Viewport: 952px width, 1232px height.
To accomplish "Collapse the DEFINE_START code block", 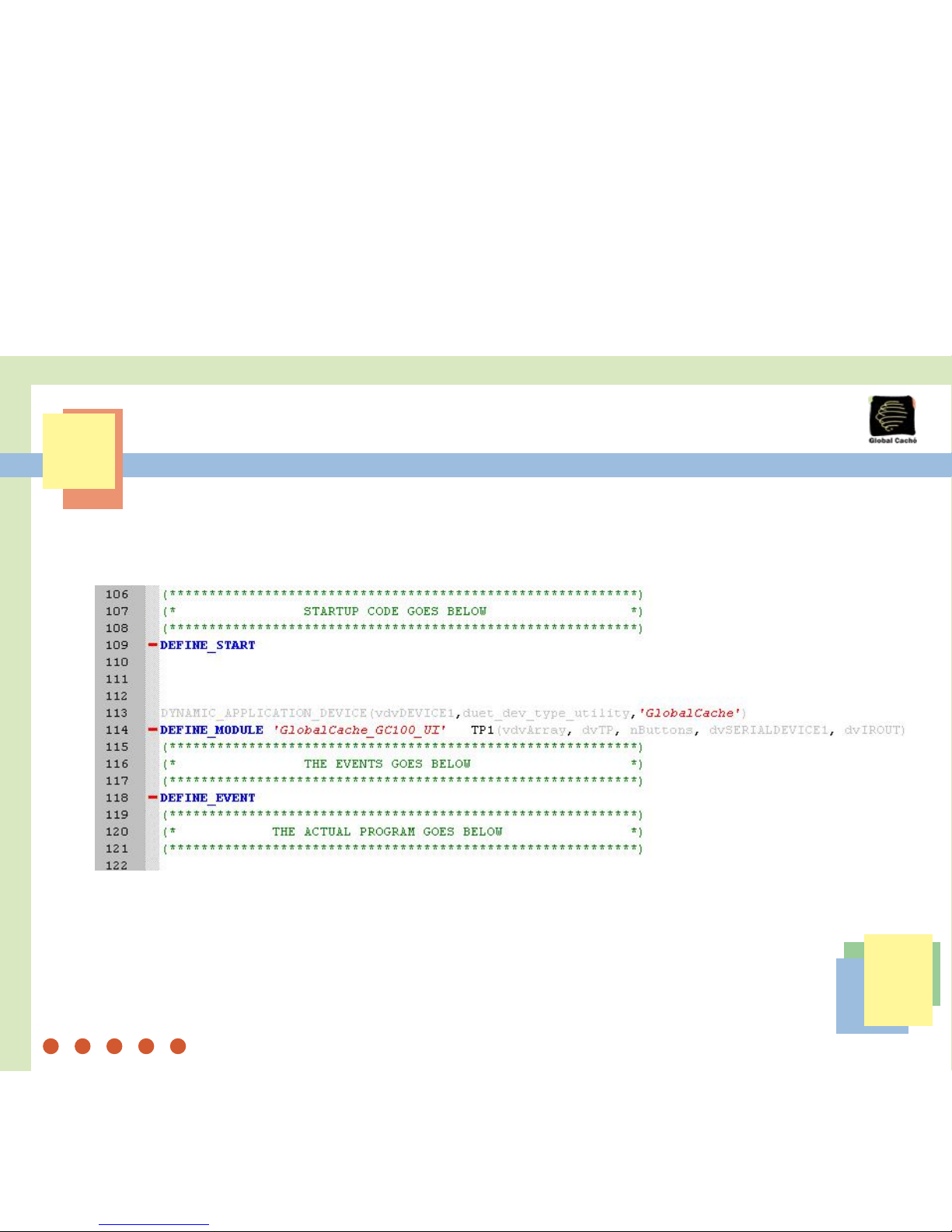I will tap(152, 645).
